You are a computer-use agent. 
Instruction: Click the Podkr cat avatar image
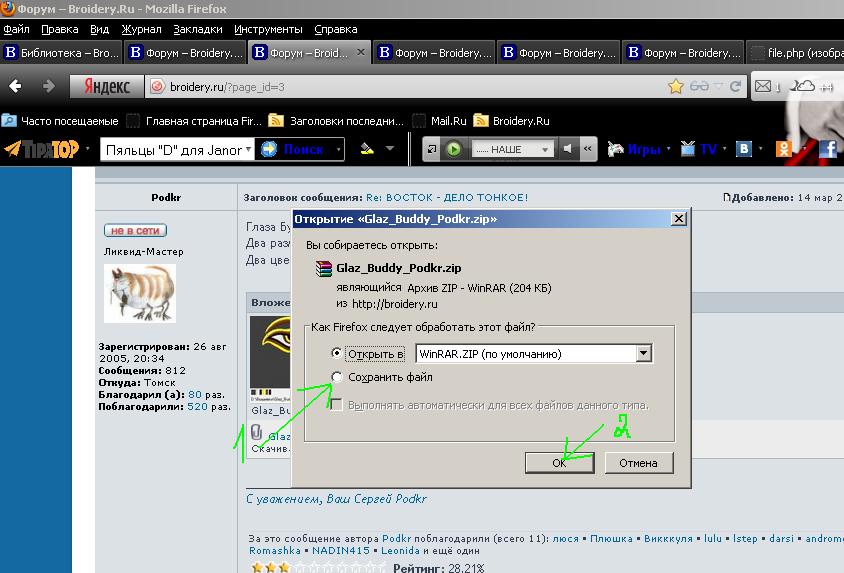point(140,293)
